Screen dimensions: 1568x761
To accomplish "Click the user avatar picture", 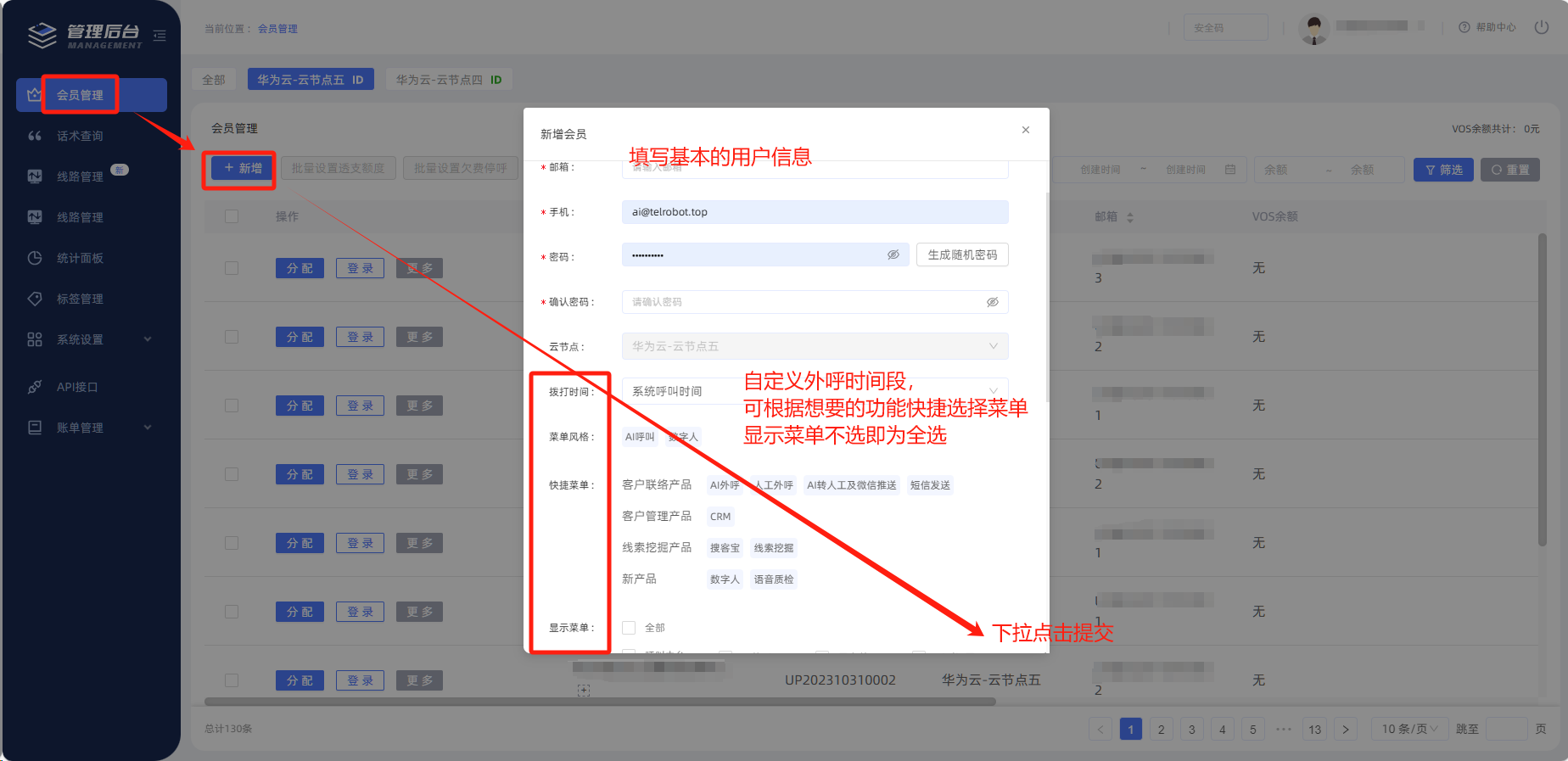I will click(1313, 29).
